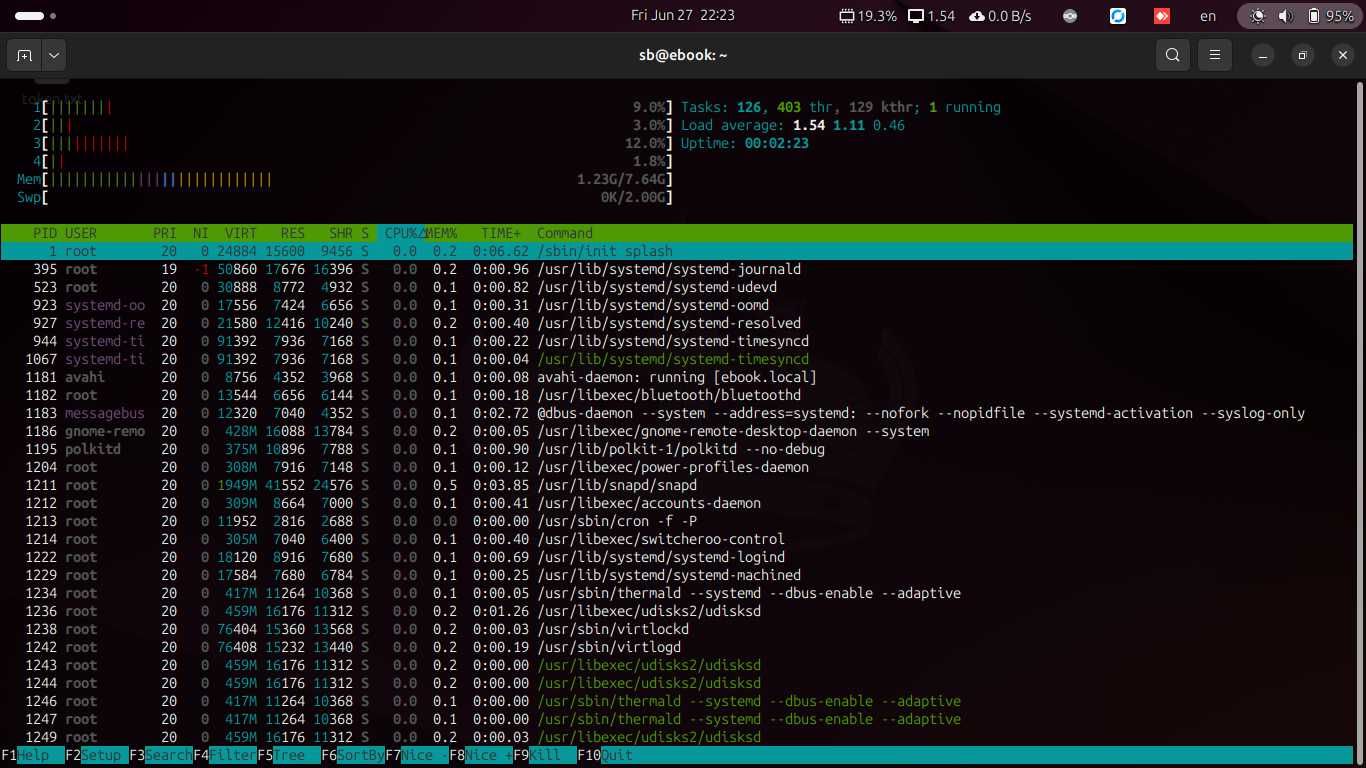
Task: Open terminal search with magnifier icon
Action: point(1173,55)
